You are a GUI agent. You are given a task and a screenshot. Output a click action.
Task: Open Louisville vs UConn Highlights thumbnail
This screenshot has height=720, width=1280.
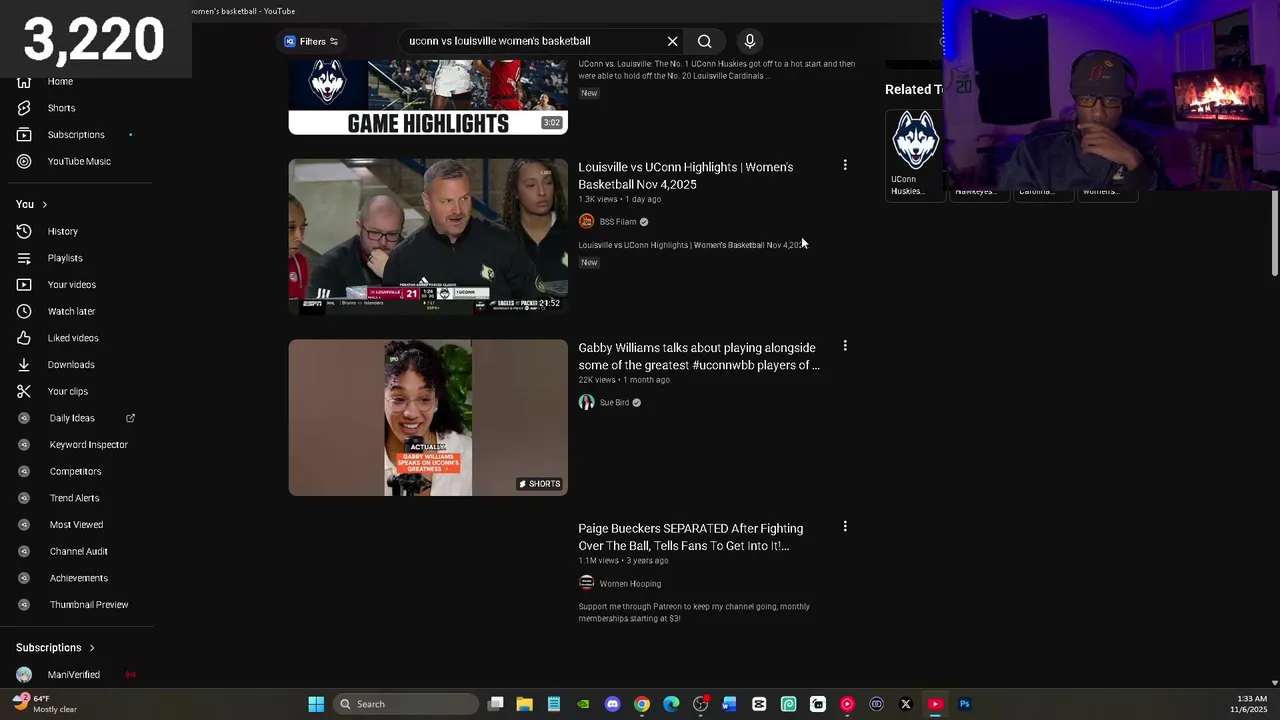click(x=428, y=236)
